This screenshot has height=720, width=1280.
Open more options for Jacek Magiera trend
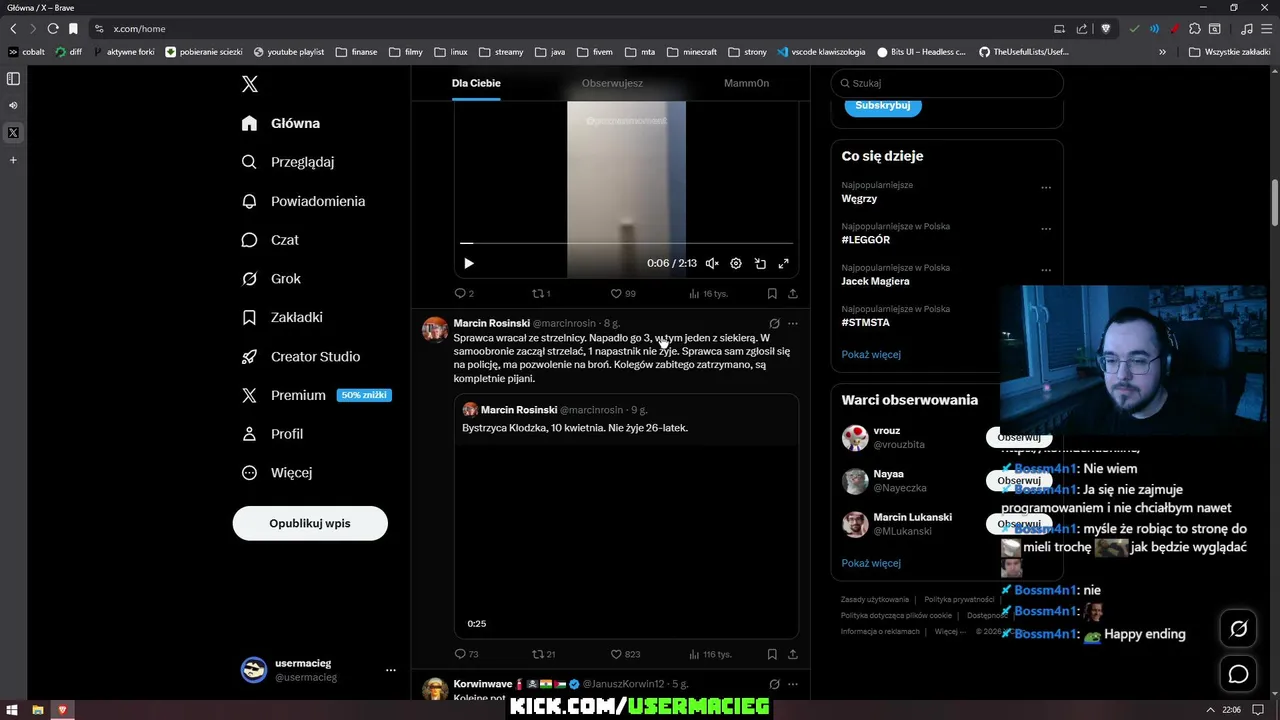point(1046,270)
